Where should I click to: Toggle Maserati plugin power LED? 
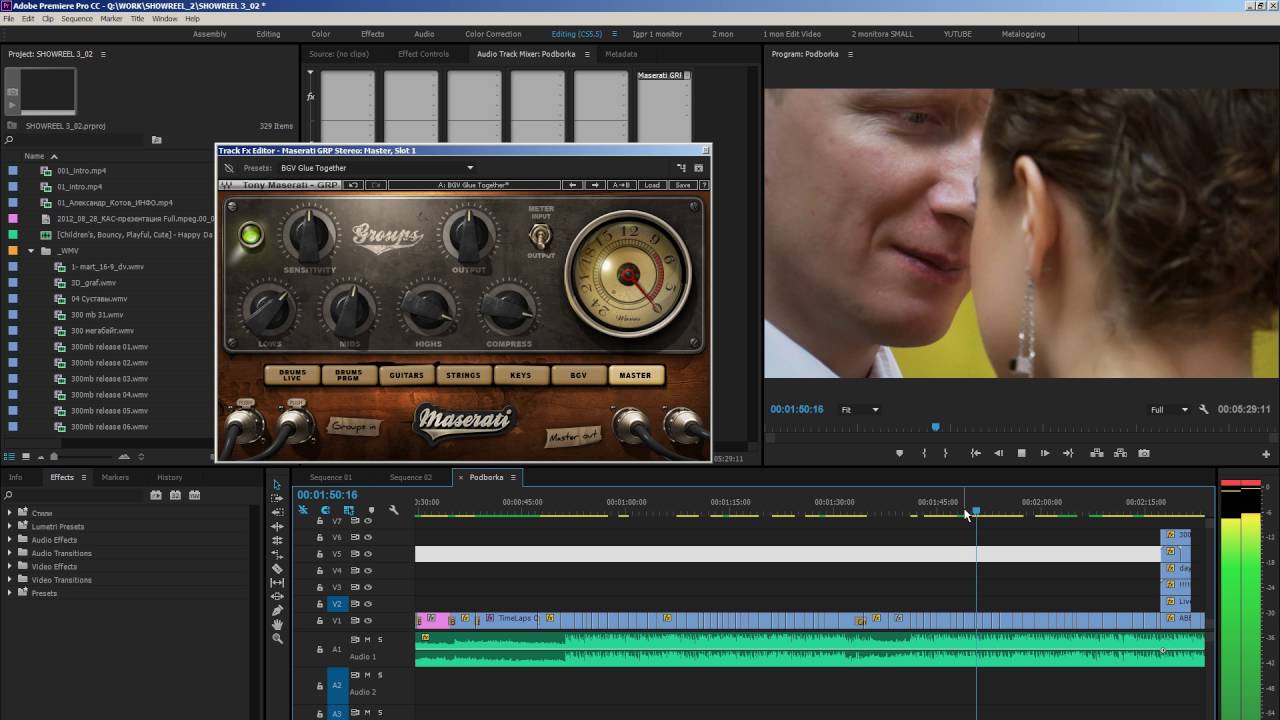tap(250, 235)
